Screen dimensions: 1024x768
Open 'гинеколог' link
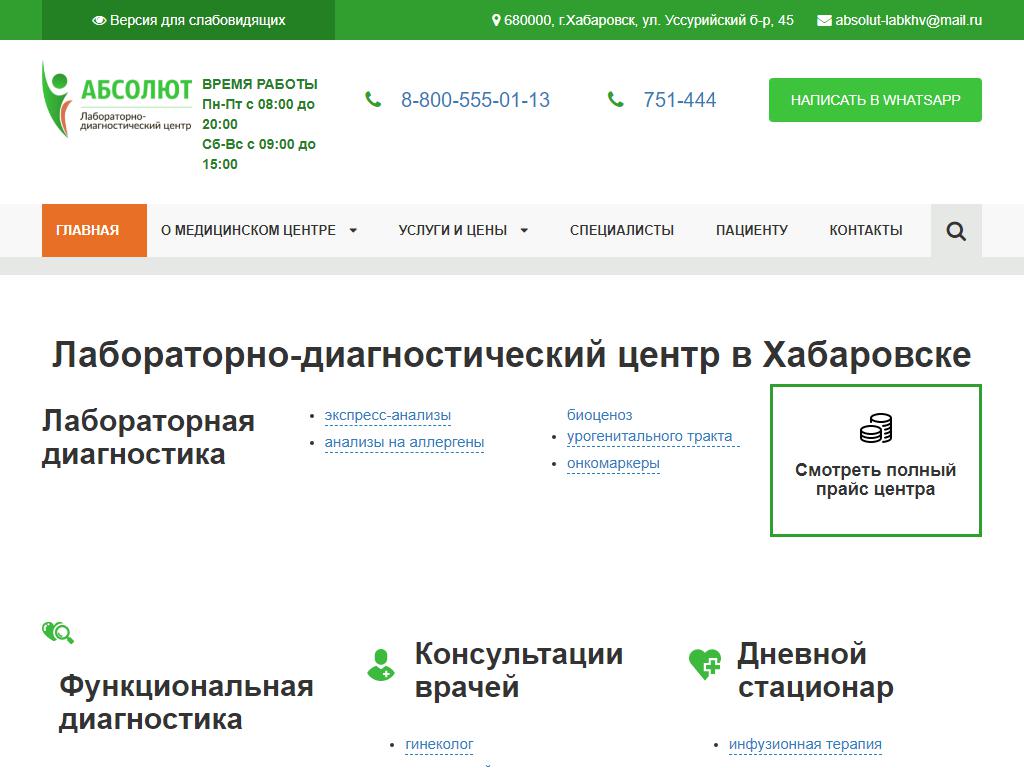click(x=440, y=744)
